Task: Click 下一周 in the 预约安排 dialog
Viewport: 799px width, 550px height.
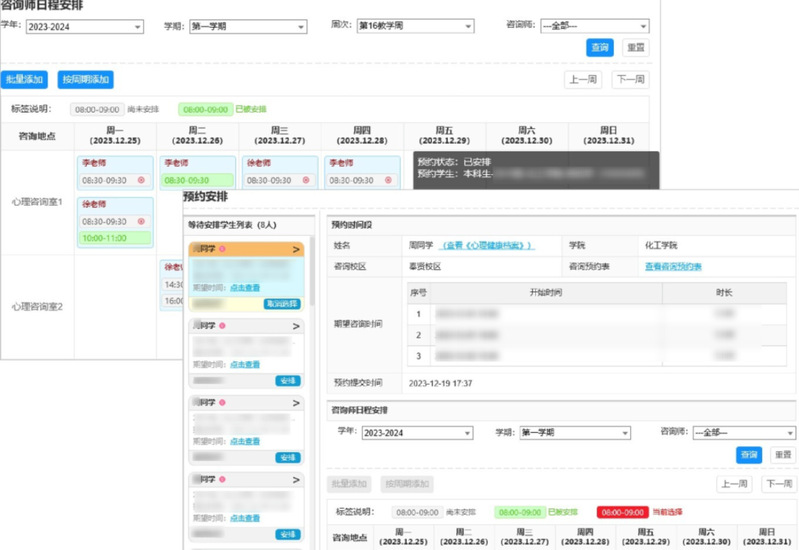Action: 778,484
